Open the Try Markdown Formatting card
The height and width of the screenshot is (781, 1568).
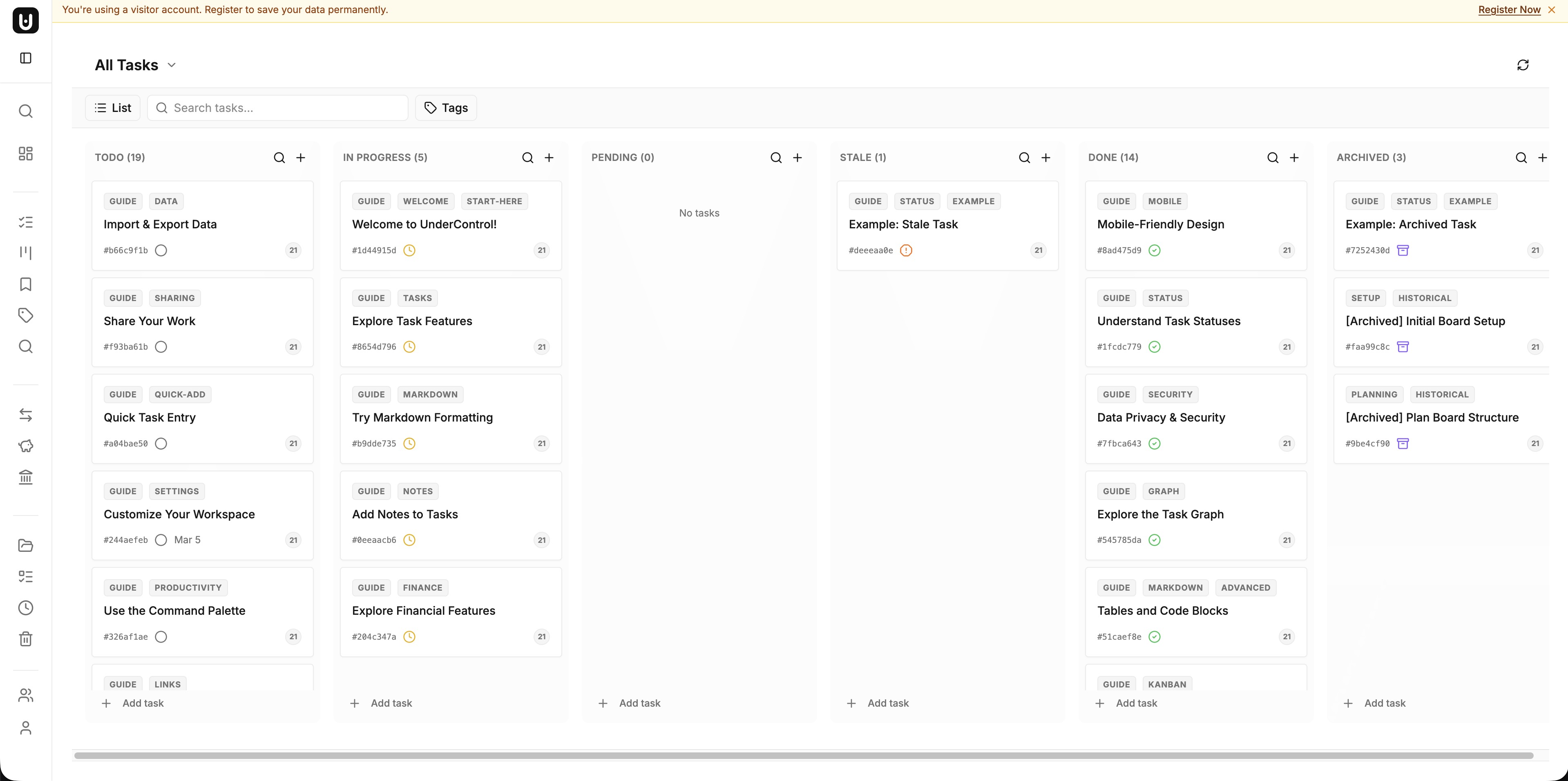451,419
